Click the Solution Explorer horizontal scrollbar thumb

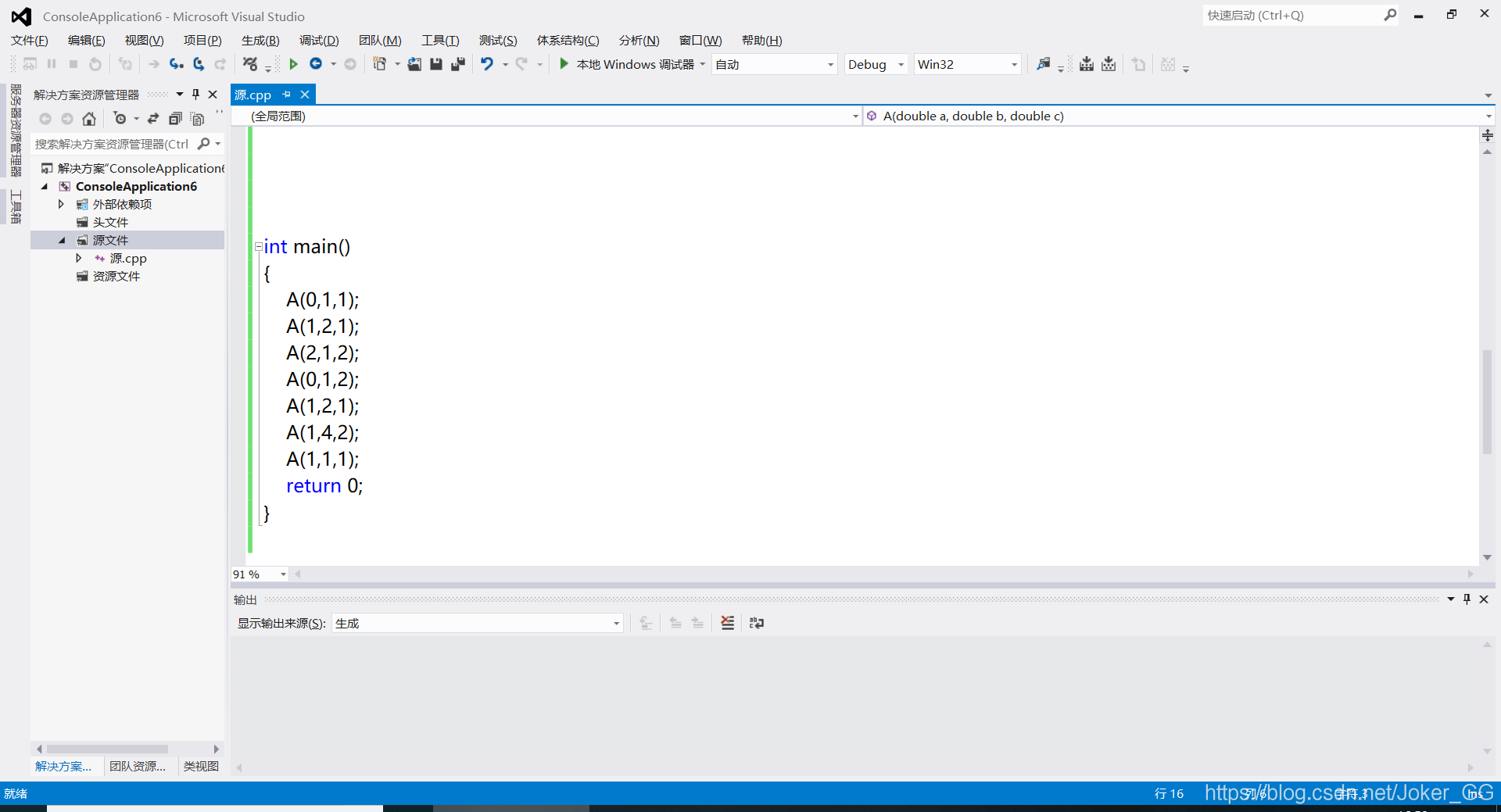point(107,749)
